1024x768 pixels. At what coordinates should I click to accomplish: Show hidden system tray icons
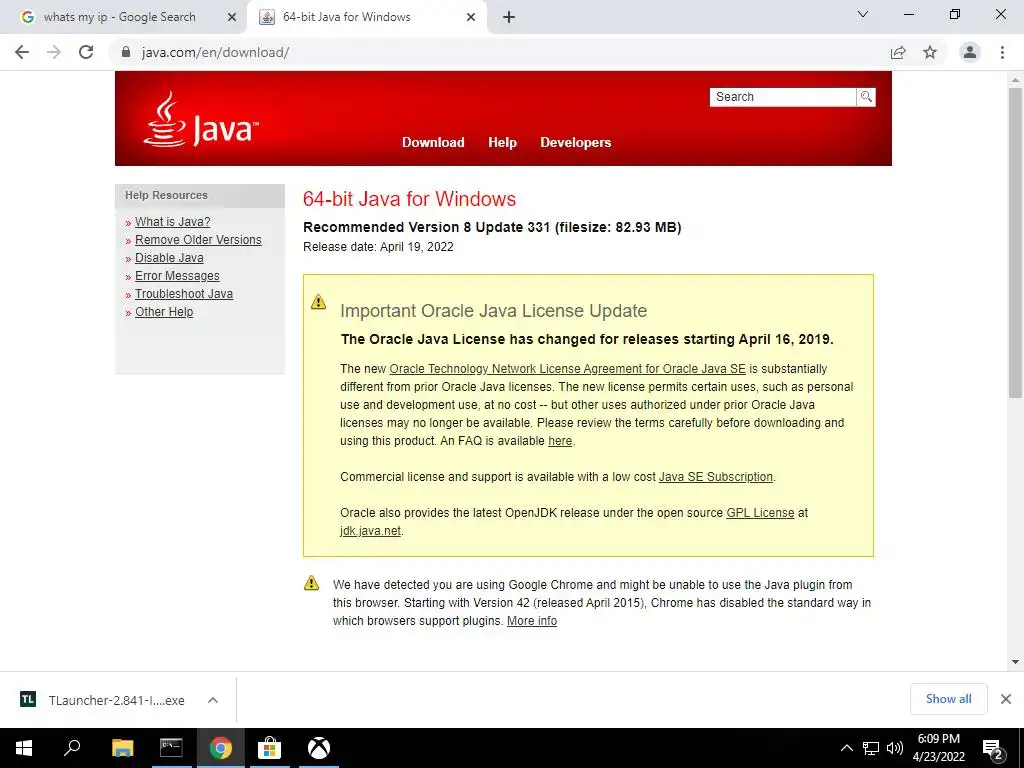(x=846, y=748)
